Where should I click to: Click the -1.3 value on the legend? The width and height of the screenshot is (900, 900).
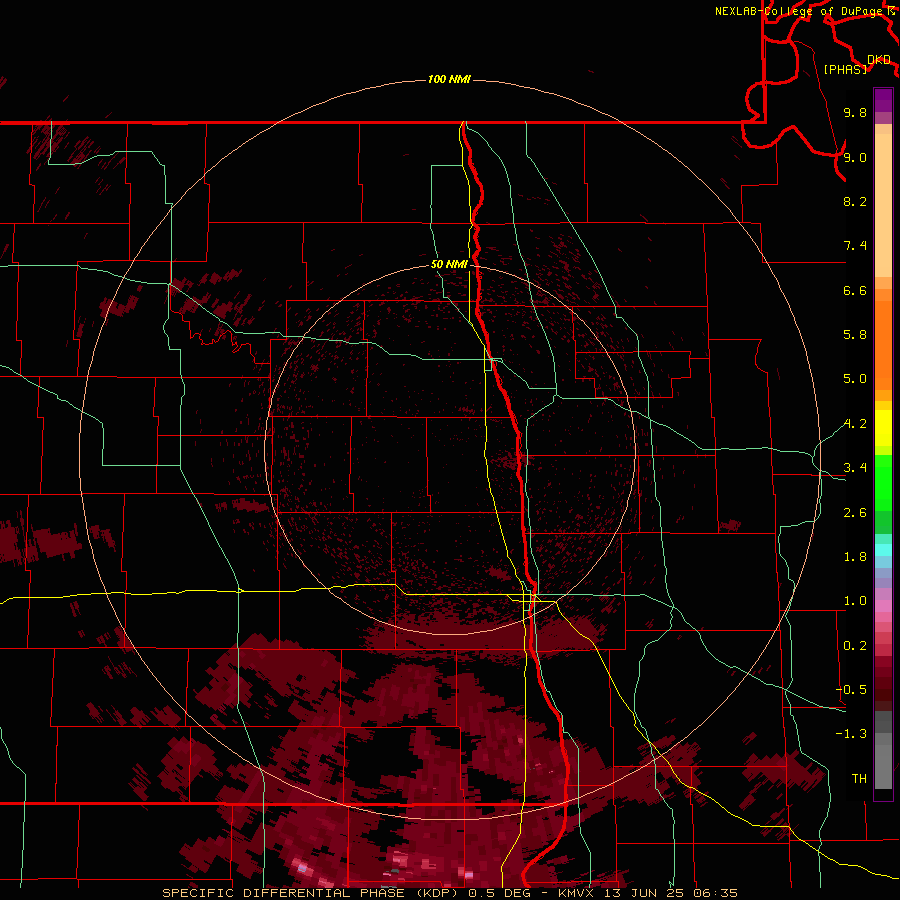[851, 734]
